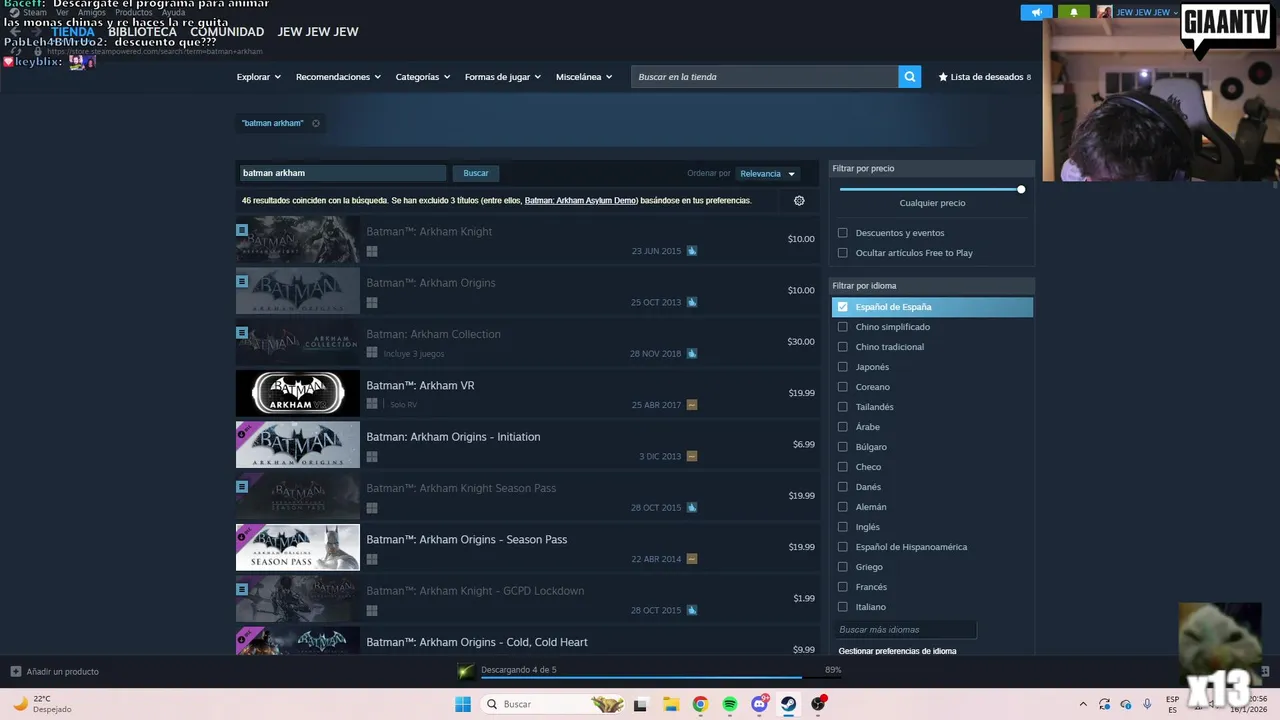Open Recomendaciones dropdown menu
1280x720 pixels.
(x=338, y=77)
